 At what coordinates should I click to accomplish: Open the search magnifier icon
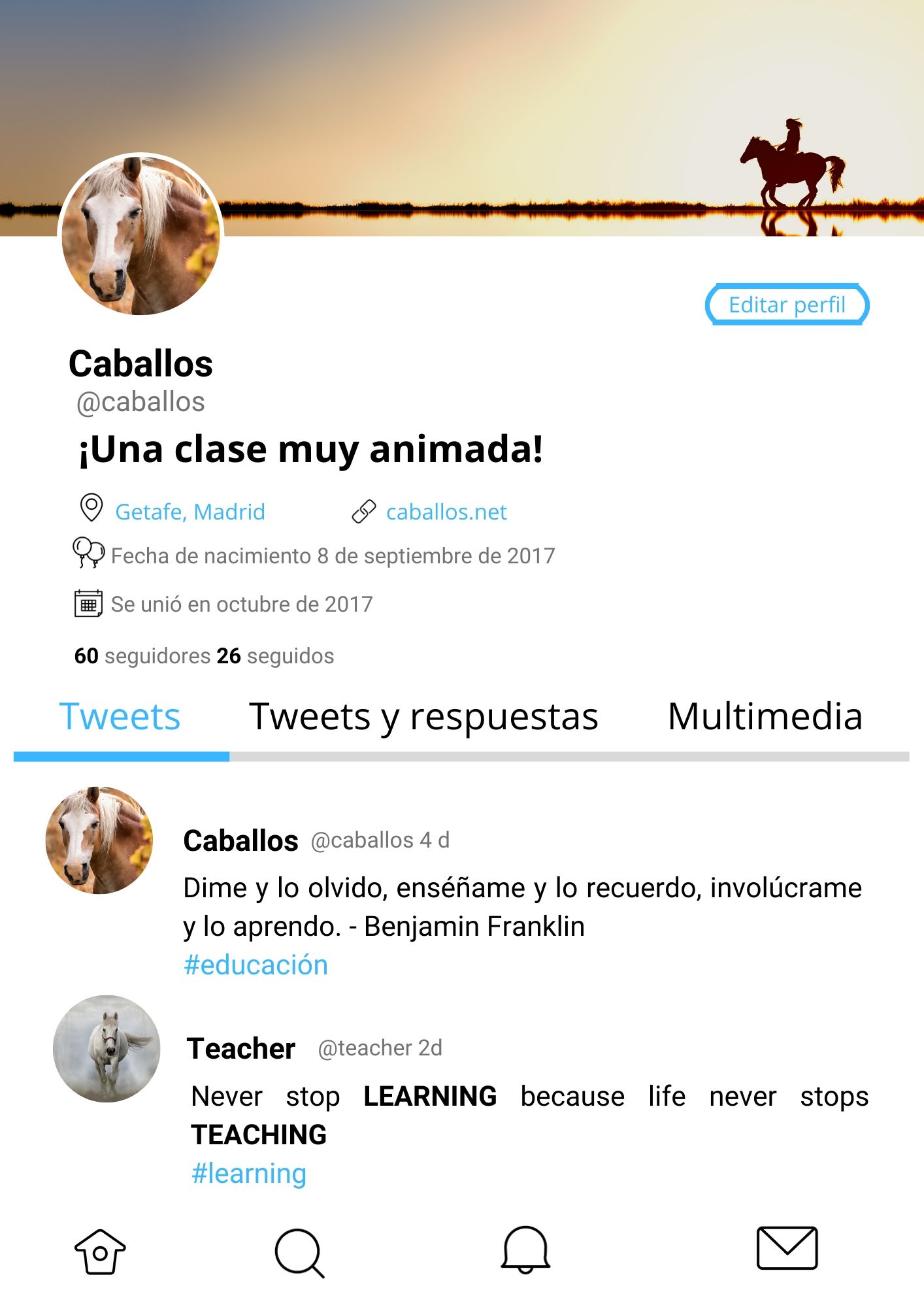tap(300, 1253)
